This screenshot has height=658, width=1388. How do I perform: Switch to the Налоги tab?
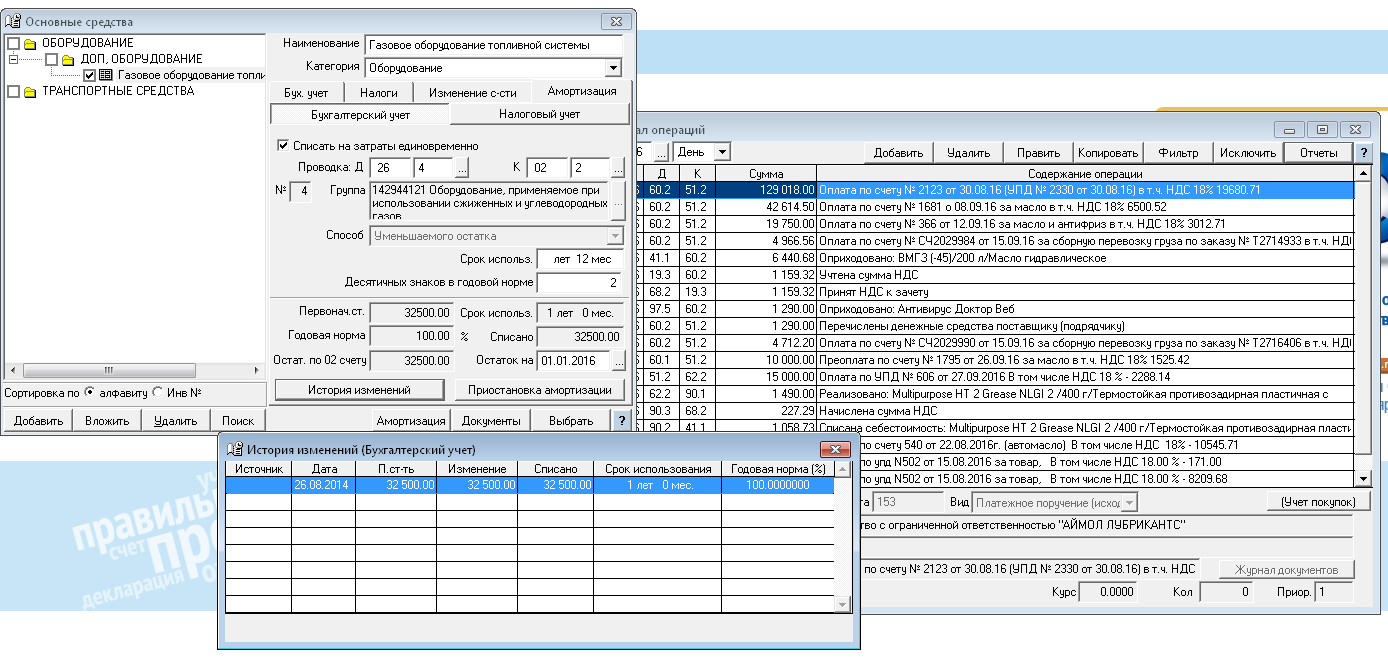379,93
